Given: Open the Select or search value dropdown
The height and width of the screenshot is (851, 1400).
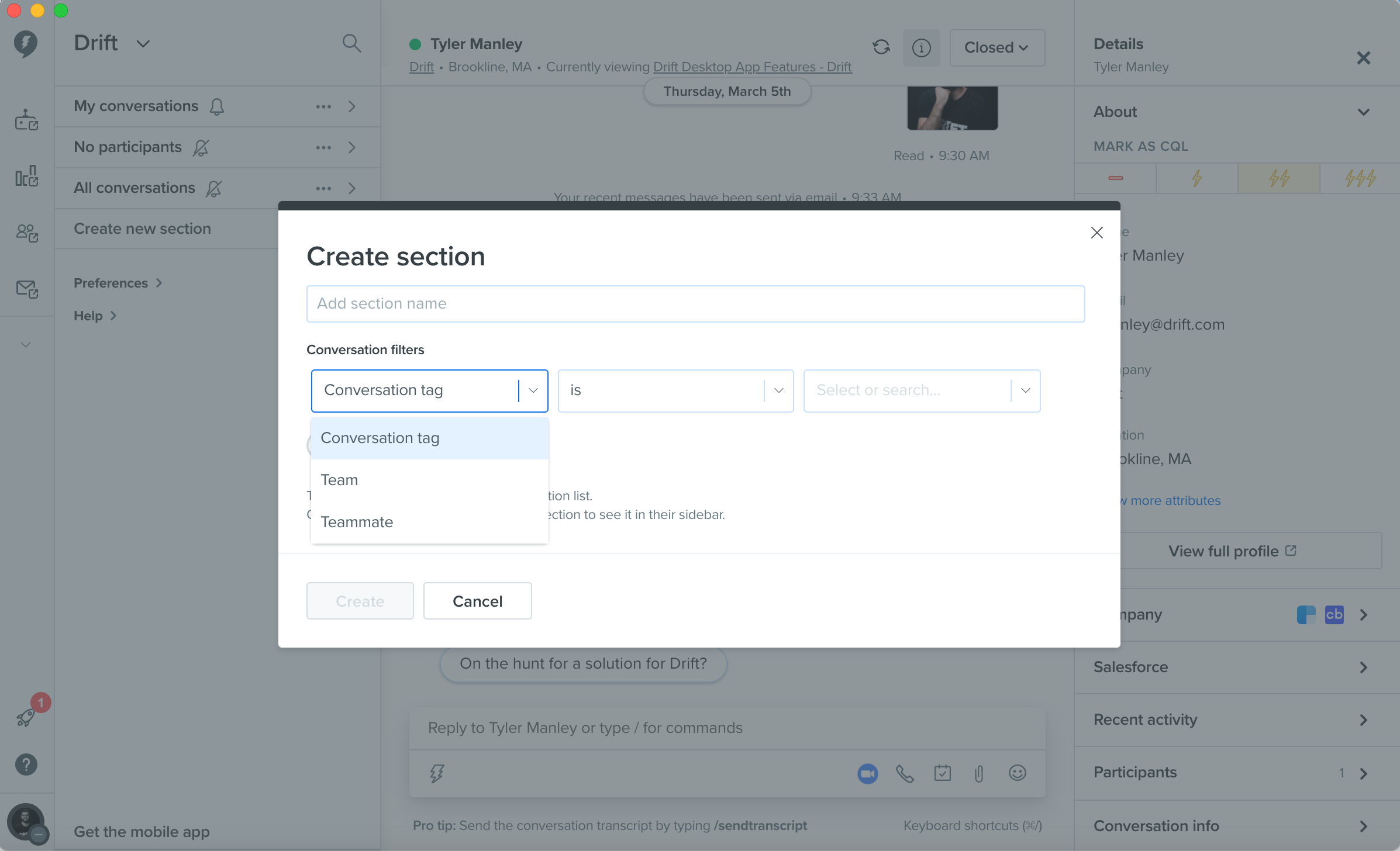Looking at the screenshot, I should coord(922,390).
